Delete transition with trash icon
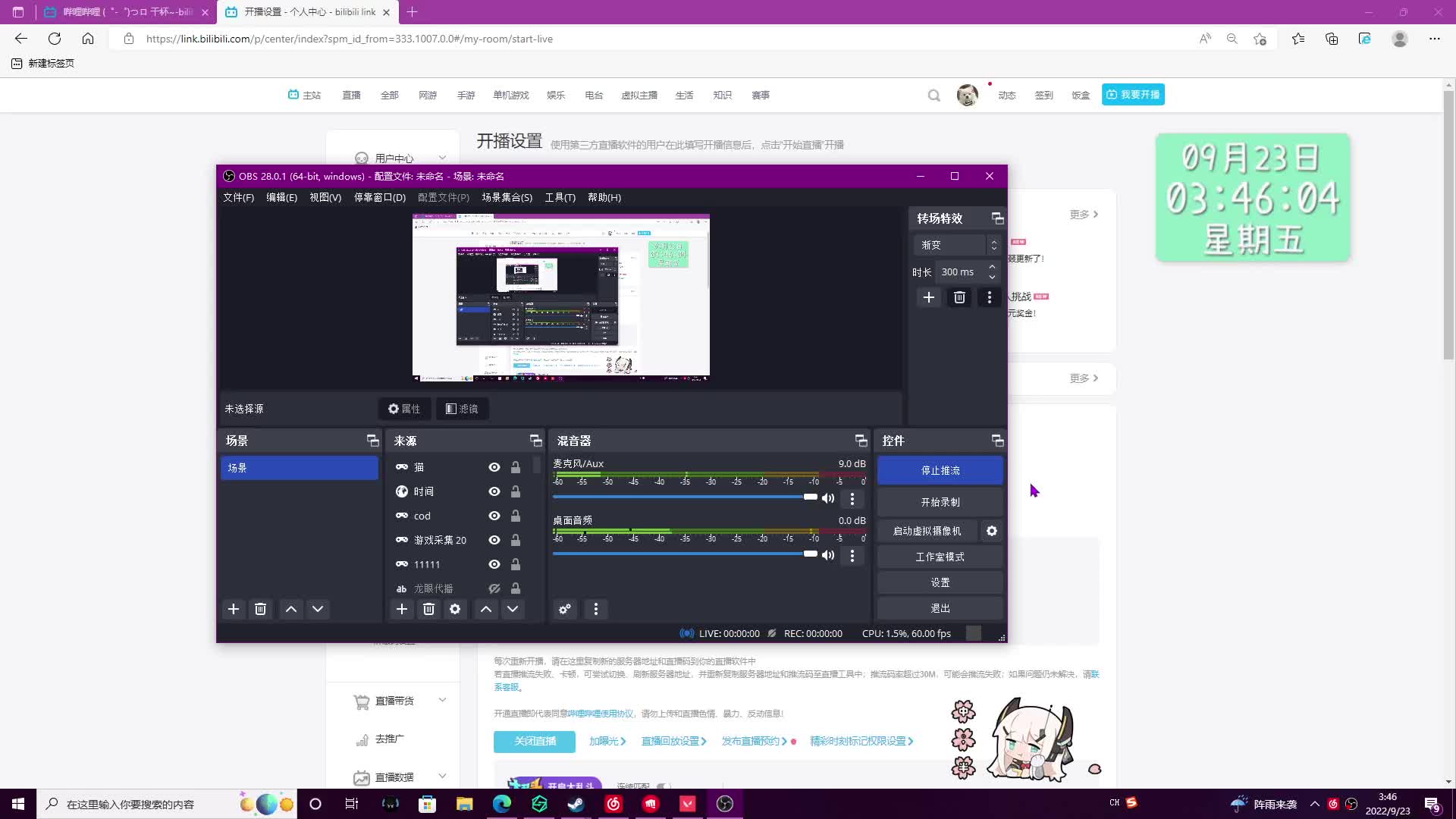 pyautogui.click(x=959, y=297)
